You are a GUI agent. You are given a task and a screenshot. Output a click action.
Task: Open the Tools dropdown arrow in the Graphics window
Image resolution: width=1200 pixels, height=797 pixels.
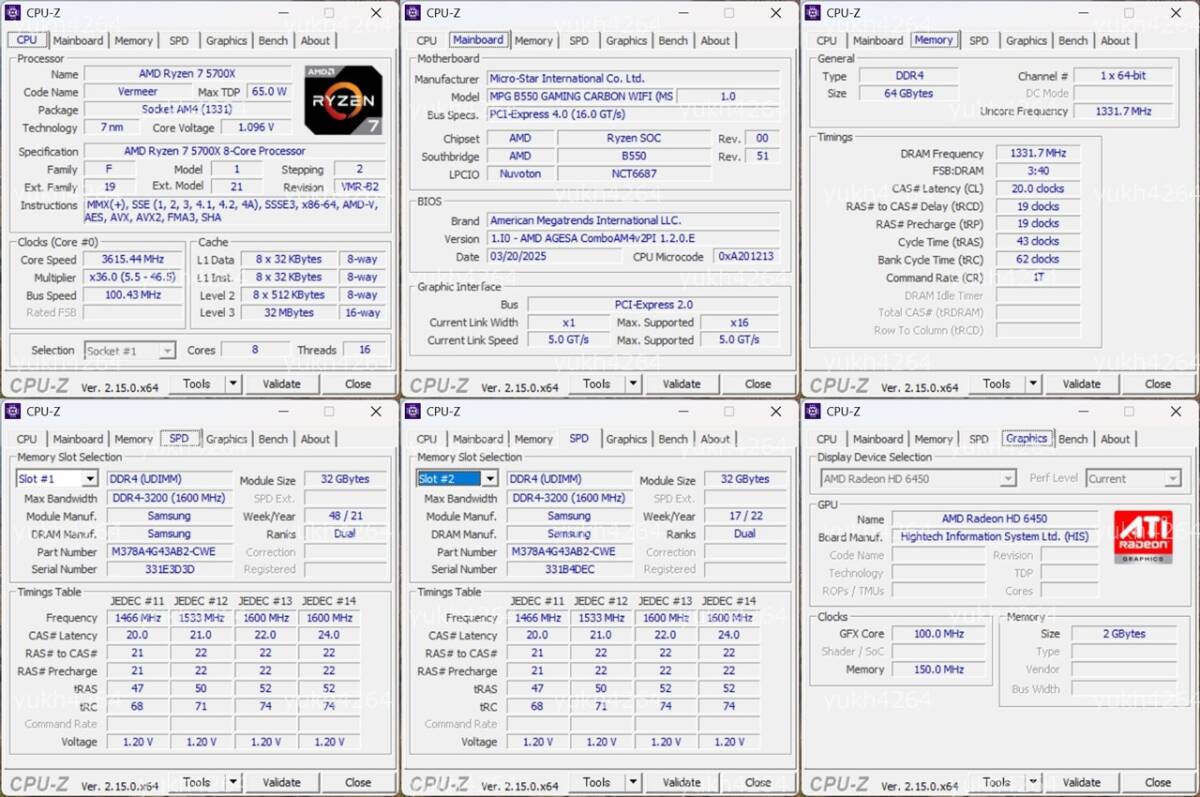point(1033,782)
